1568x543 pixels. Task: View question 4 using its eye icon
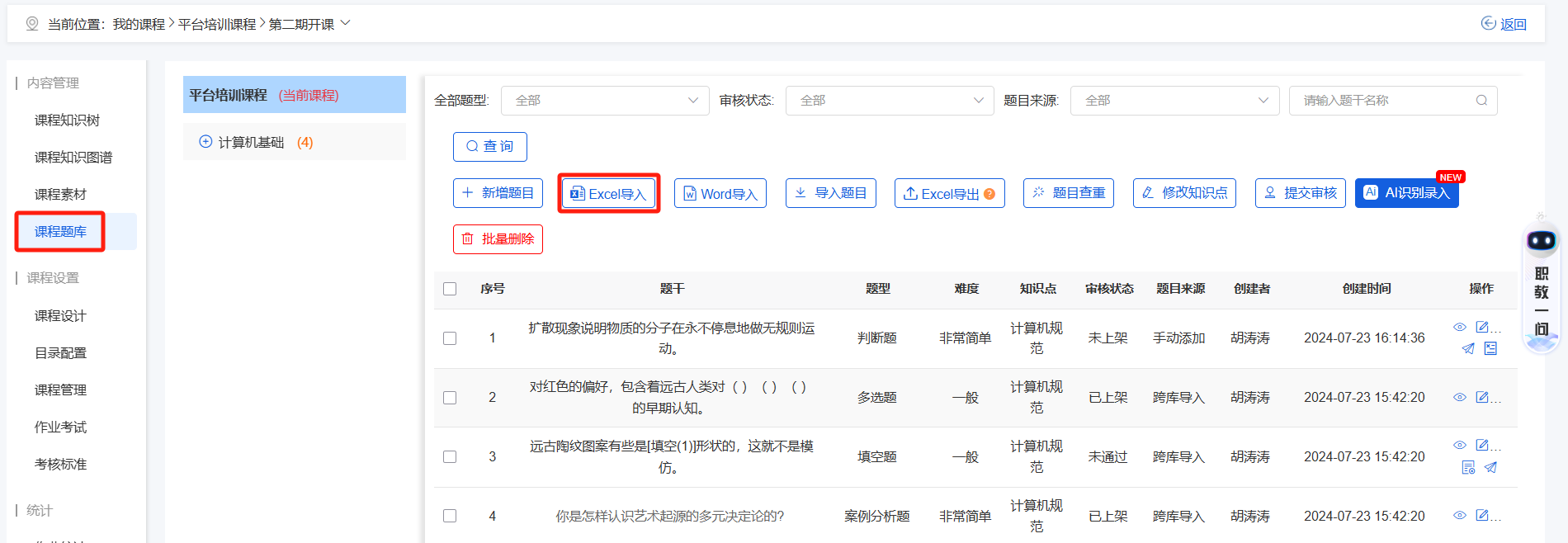coord(1459,515)
